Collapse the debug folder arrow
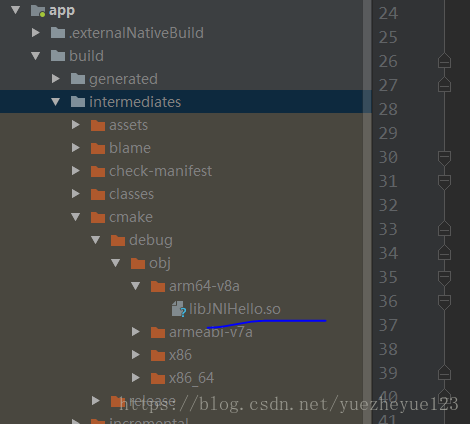The height and width of the screenshot is (424, 470). tap(96, 240)
